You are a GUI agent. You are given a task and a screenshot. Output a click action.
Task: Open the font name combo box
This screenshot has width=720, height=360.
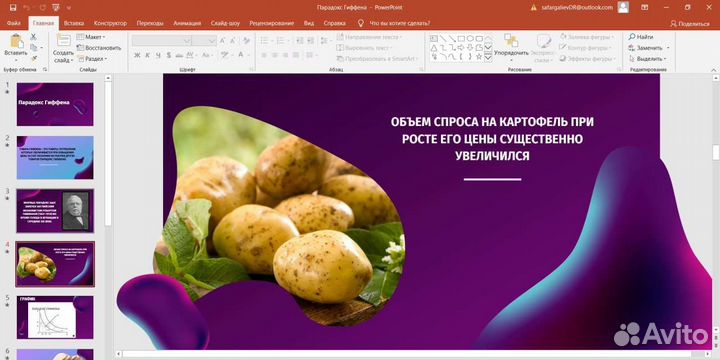coord(162,41)
